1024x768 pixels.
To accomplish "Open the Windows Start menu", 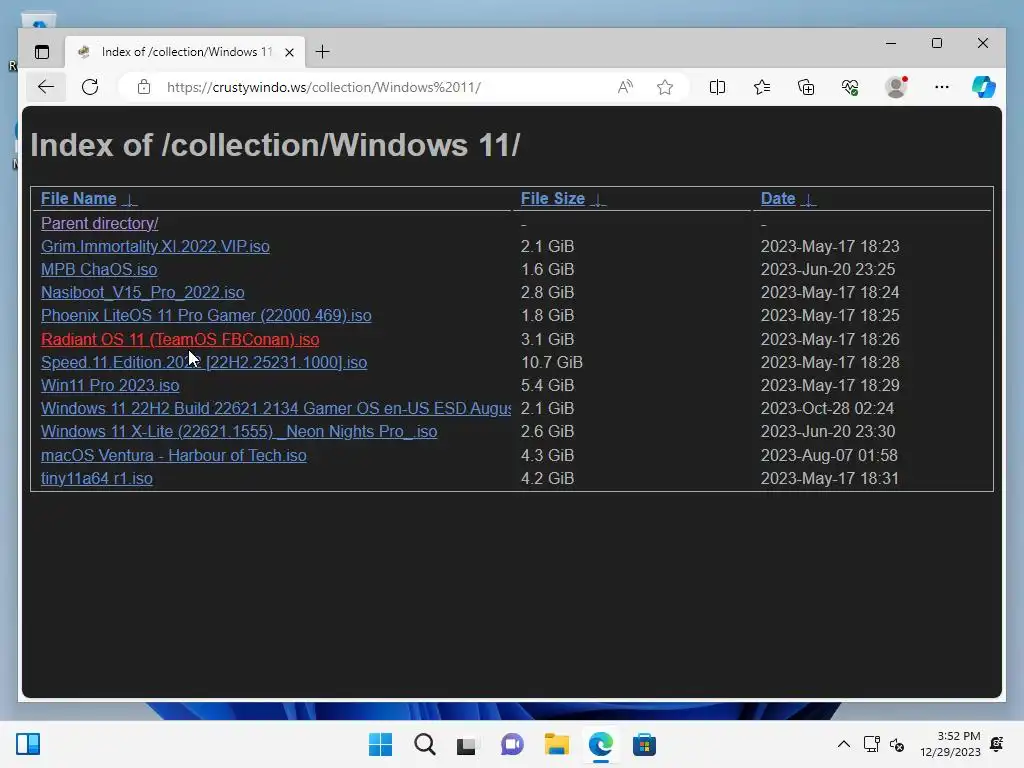I will click(381, 744).
